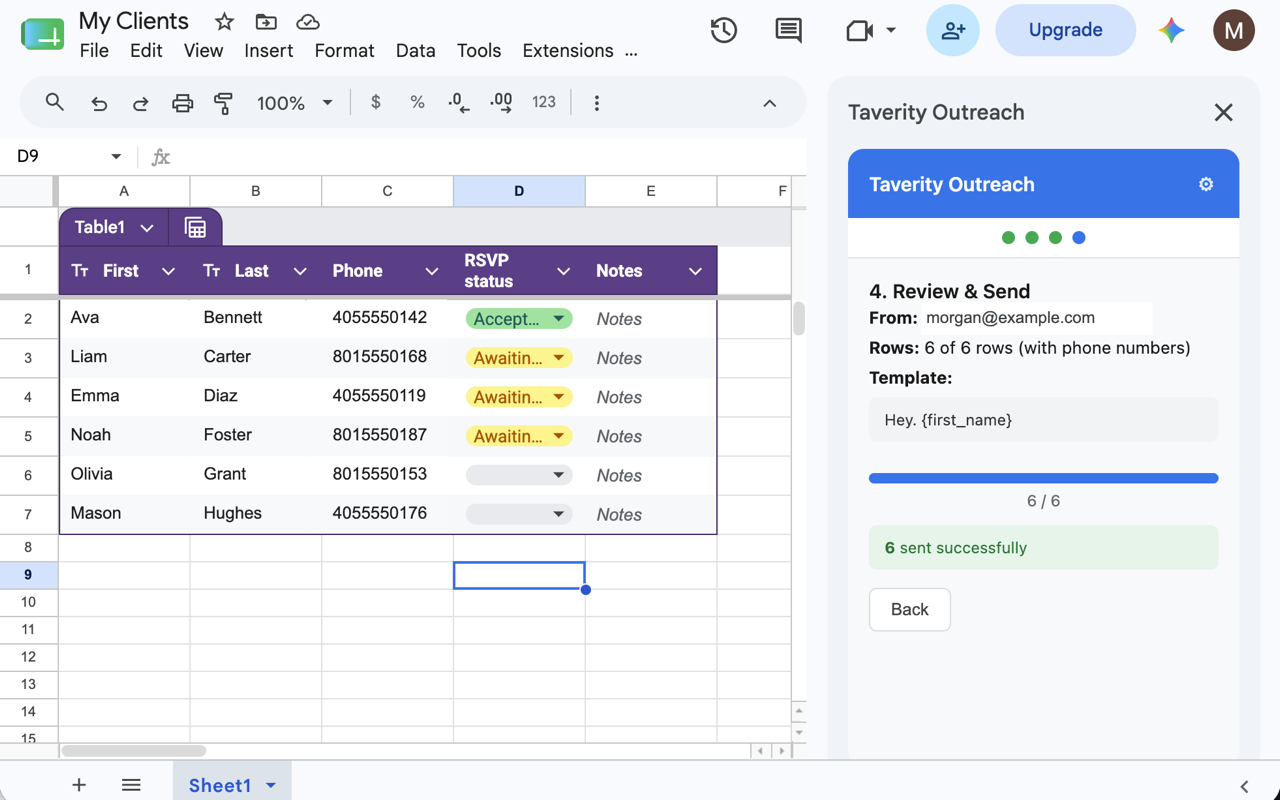Select phone number 8015550187
Image resolution: width=1280 pixels, height=800 pixels.
click(x=387, y=435)
